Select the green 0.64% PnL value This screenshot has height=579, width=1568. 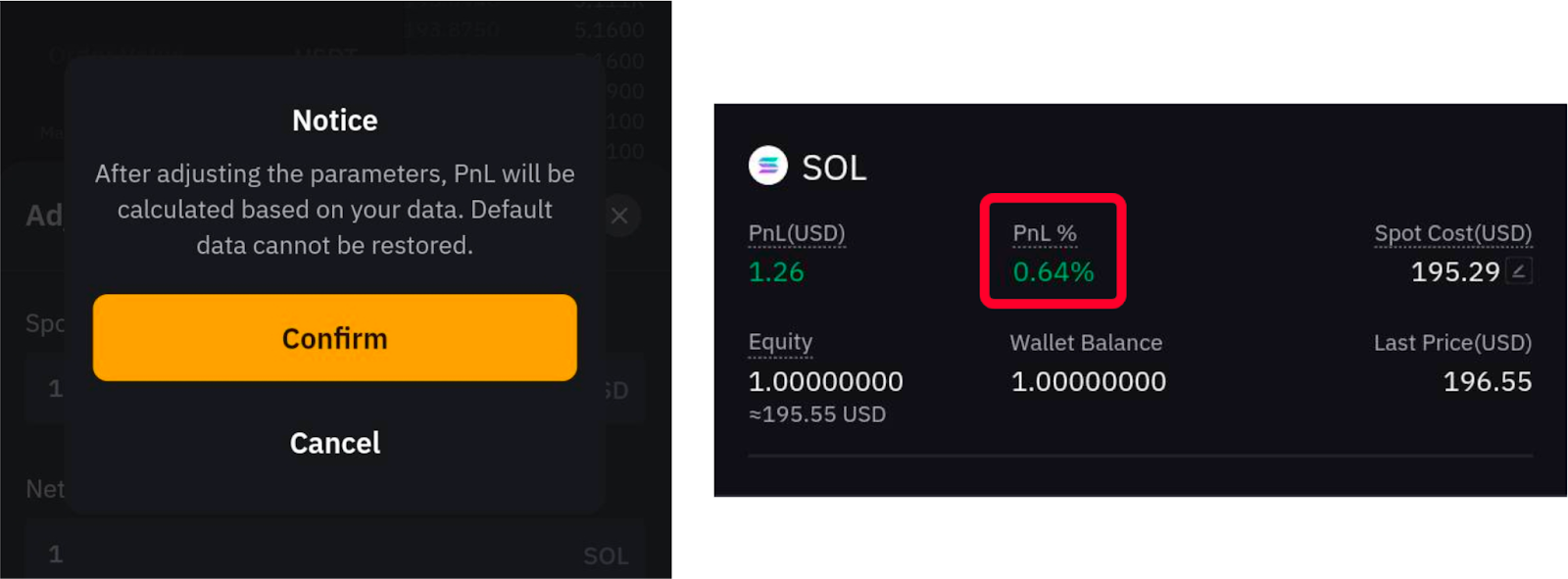(1053, 271)
